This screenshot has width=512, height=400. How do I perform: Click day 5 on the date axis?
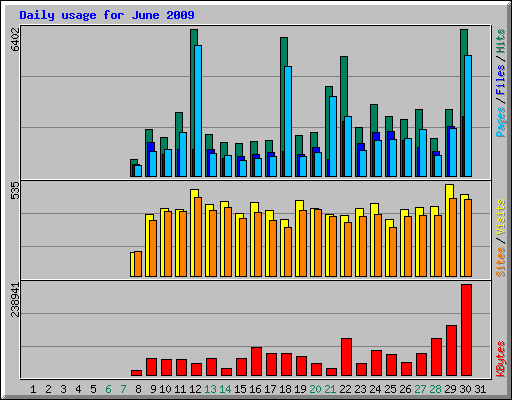coord(93,389)
